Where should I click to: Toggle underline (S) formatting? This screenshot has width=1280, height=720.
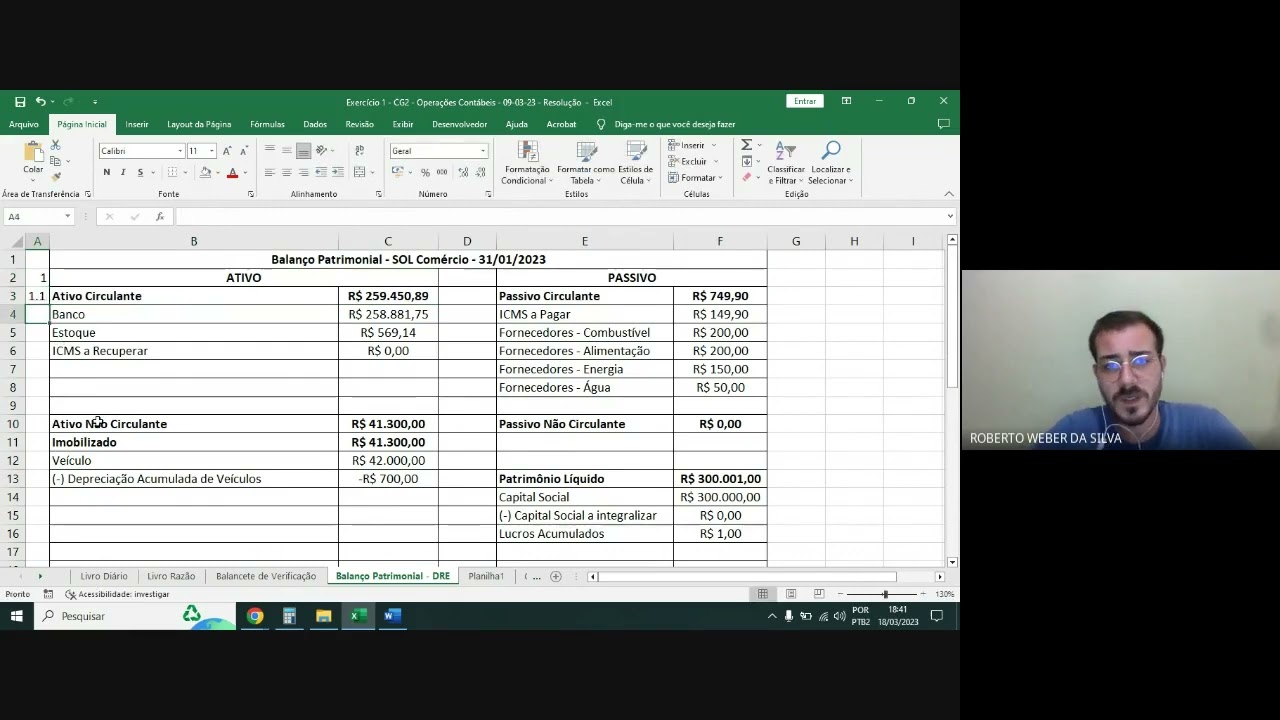point(140,173)
